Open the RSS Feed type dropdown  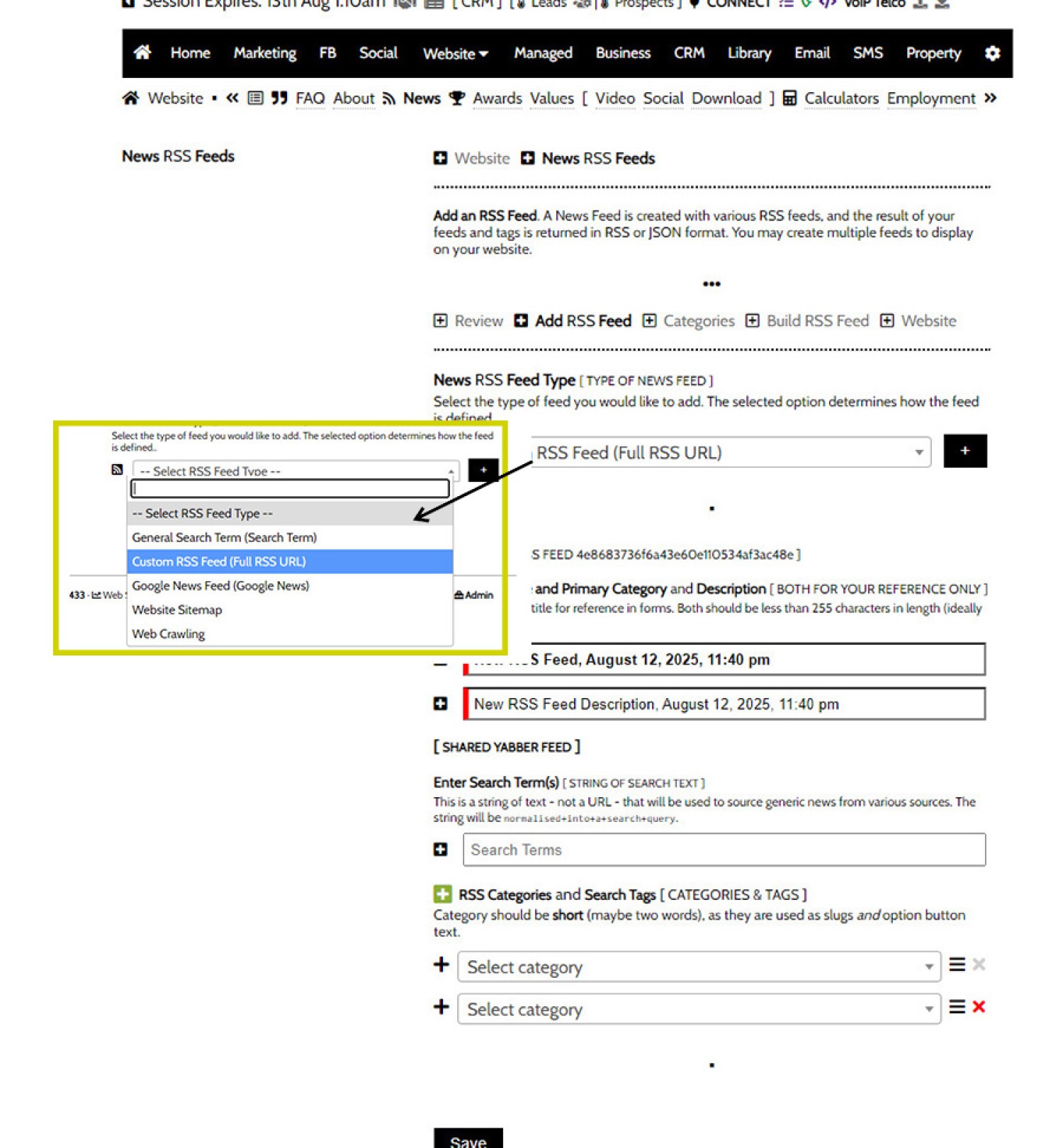(x=730, y=453)
